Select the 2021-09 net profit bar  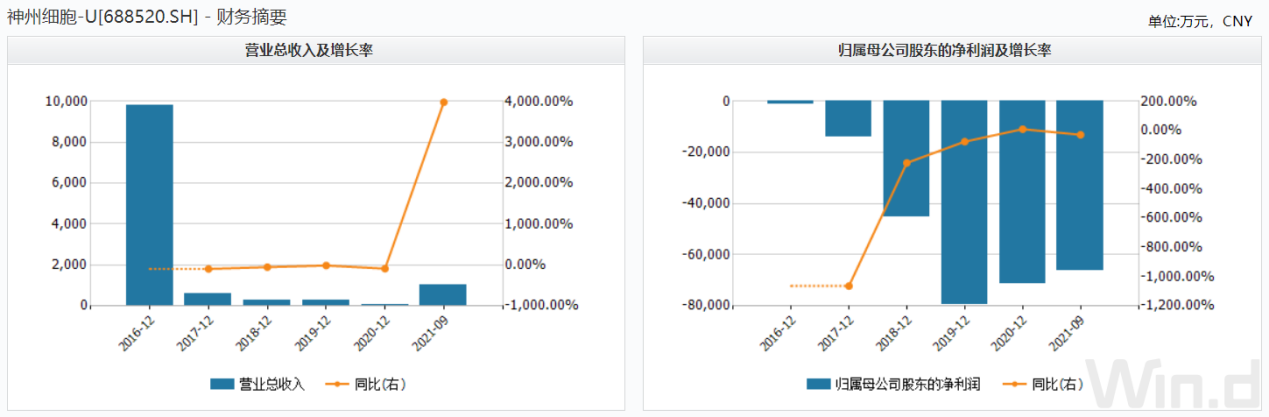point(1080,185)
